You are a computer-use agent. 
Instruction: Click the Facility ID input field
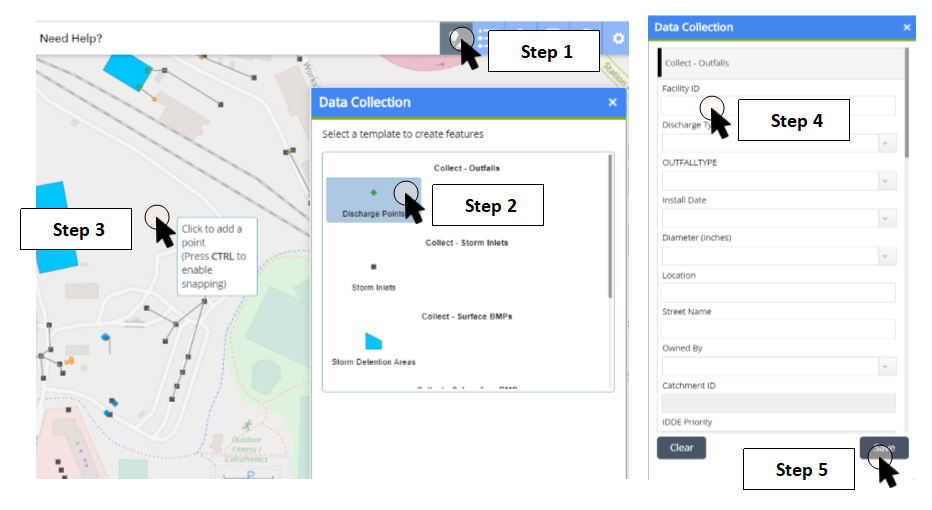click(778, 106)
